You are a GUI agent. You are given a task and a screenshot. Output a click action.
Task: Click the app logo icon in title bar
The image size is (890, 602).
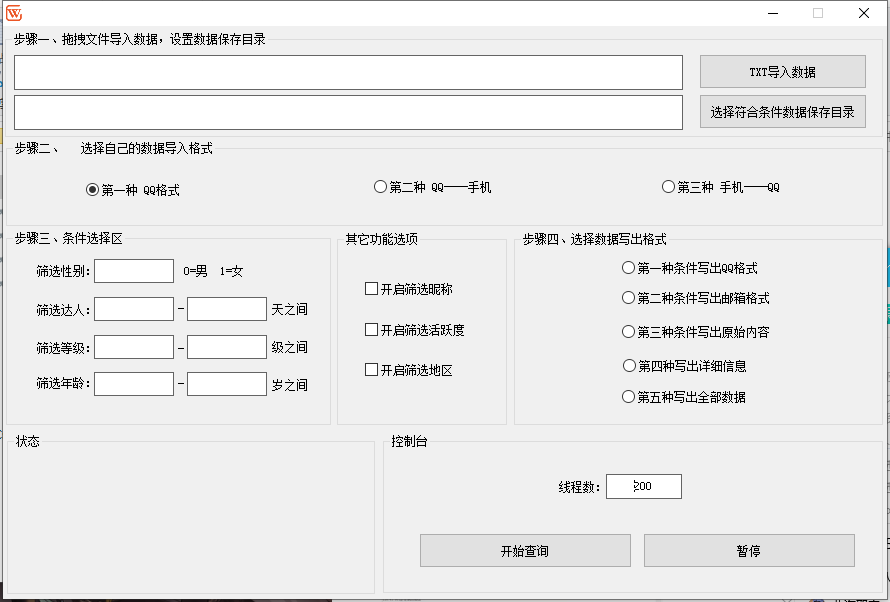point(14,13)
